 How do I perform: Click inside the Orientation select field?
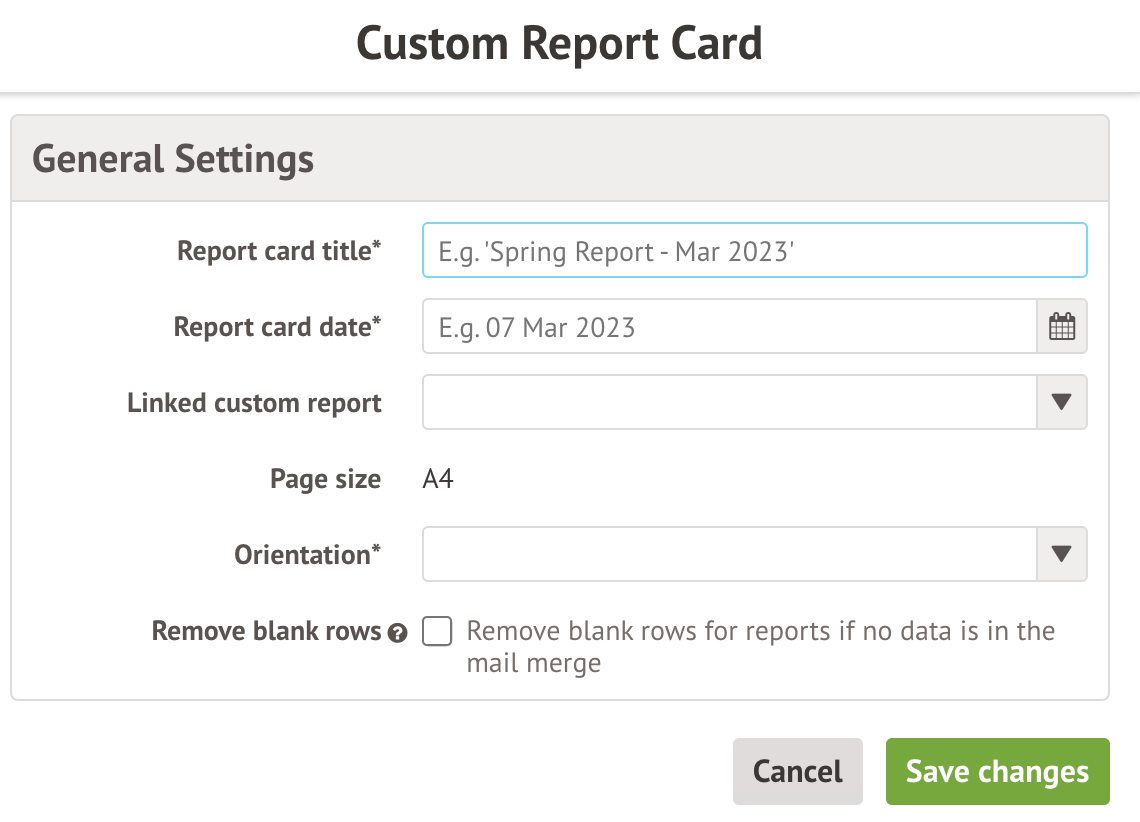(x=729, y=554)
